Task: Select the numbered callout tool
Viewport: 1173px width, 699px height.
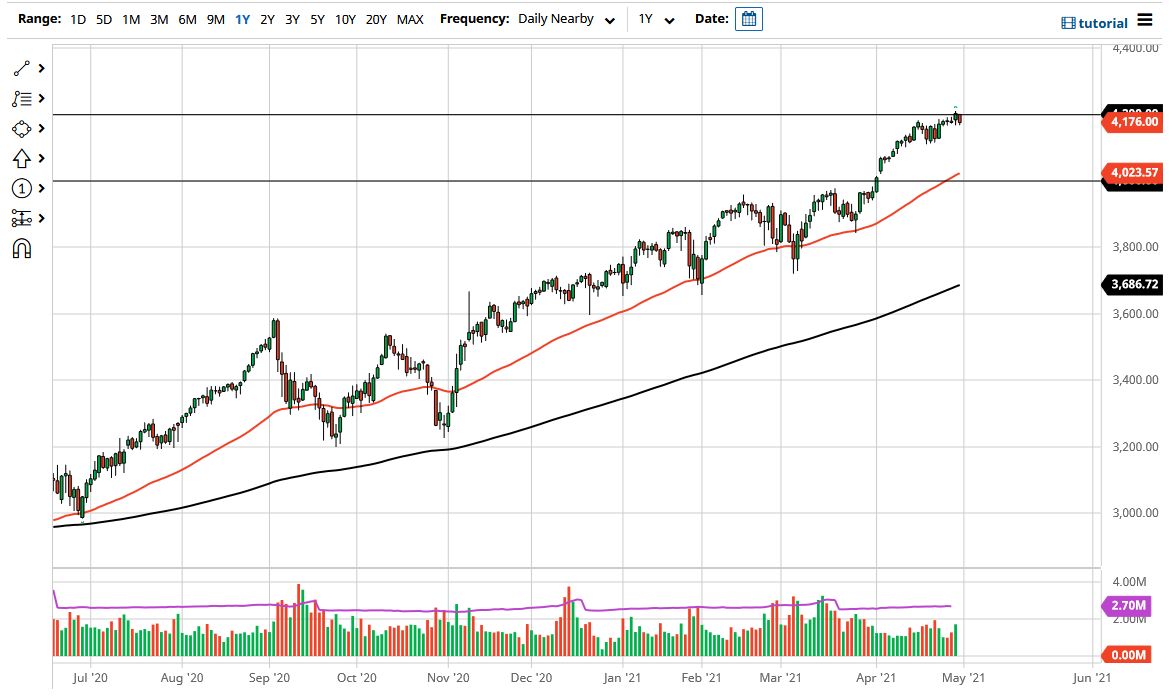Action: (22, 188)
